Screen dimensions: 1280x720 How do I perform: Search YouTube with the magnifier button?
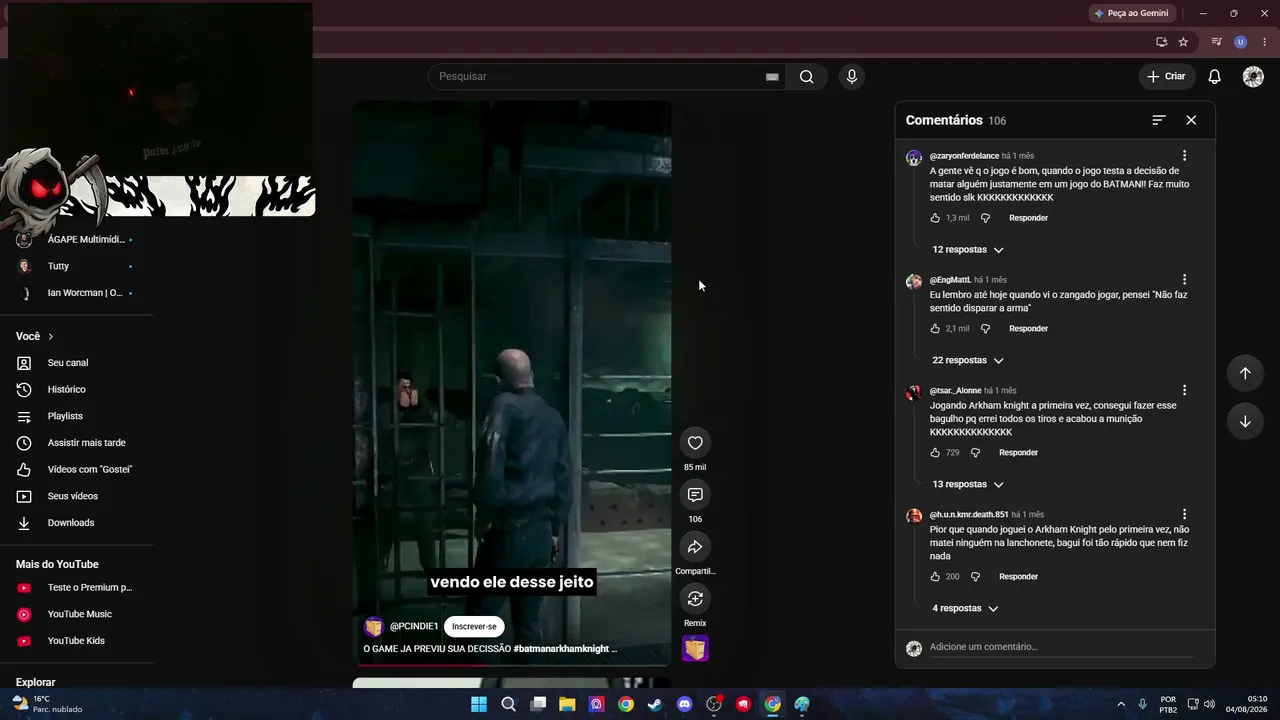806,77
